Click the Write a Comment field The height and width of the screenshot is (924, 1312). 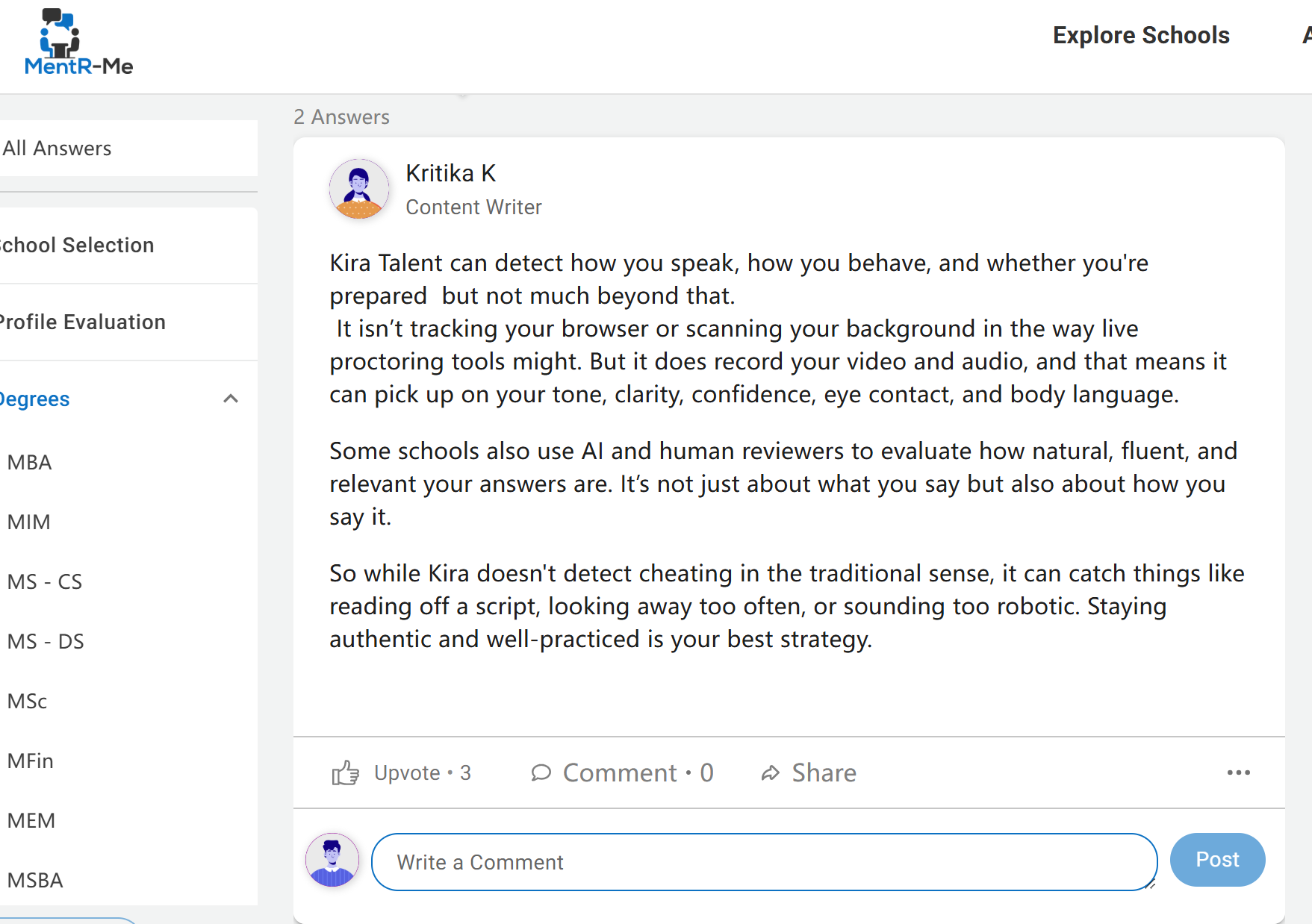tap(764, 862)
